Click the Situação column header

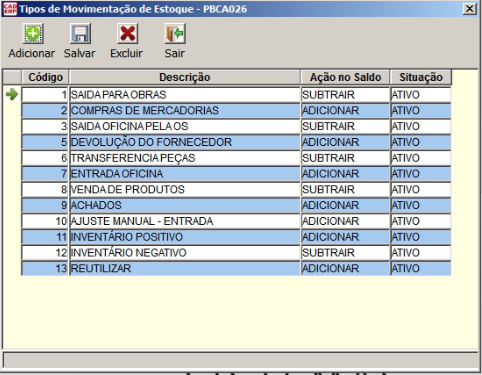pyautogui.click(x=421, y=77)
